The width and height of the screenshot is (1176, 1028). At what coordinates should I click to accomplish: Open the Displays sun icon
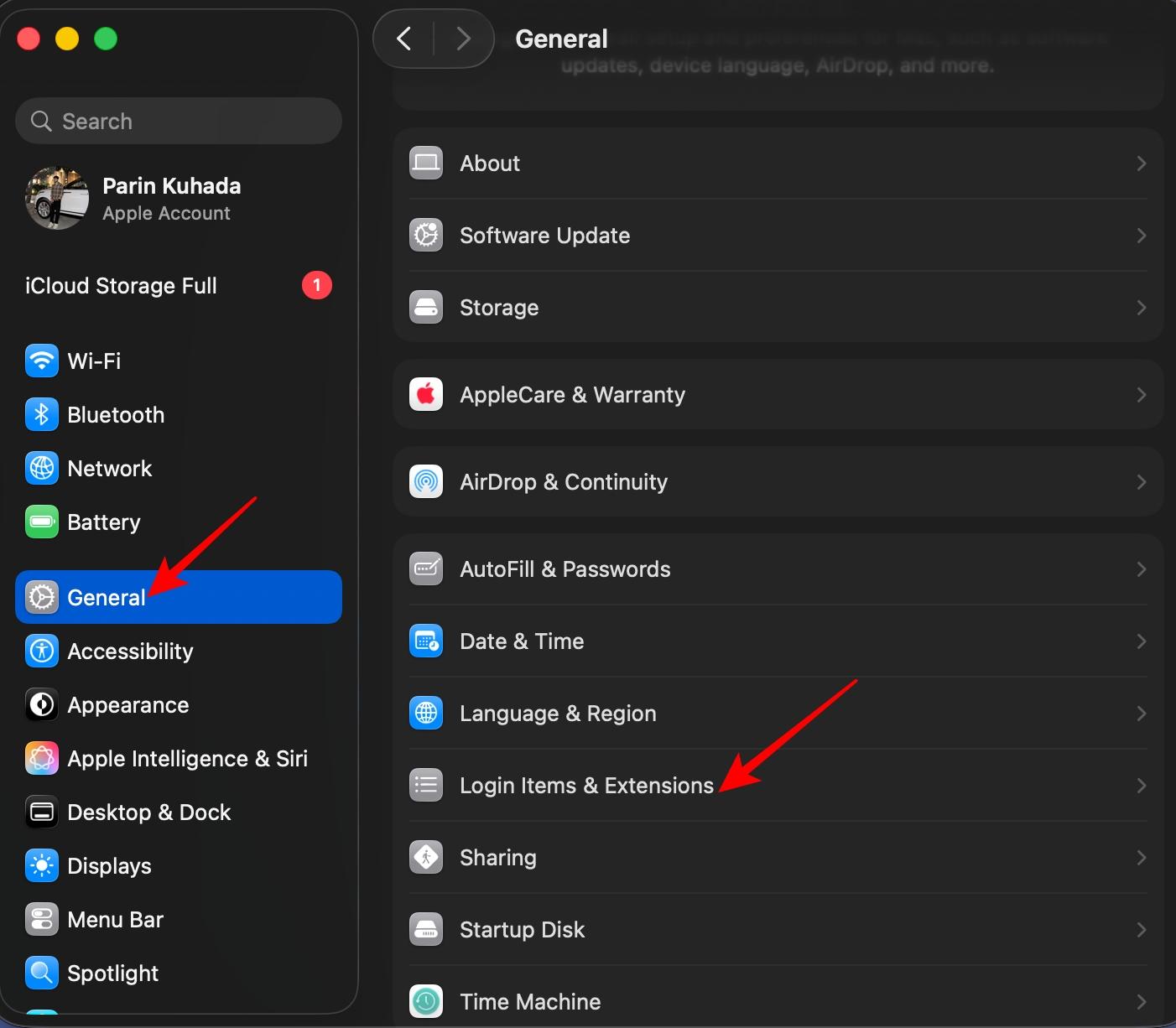coord(42,866)
